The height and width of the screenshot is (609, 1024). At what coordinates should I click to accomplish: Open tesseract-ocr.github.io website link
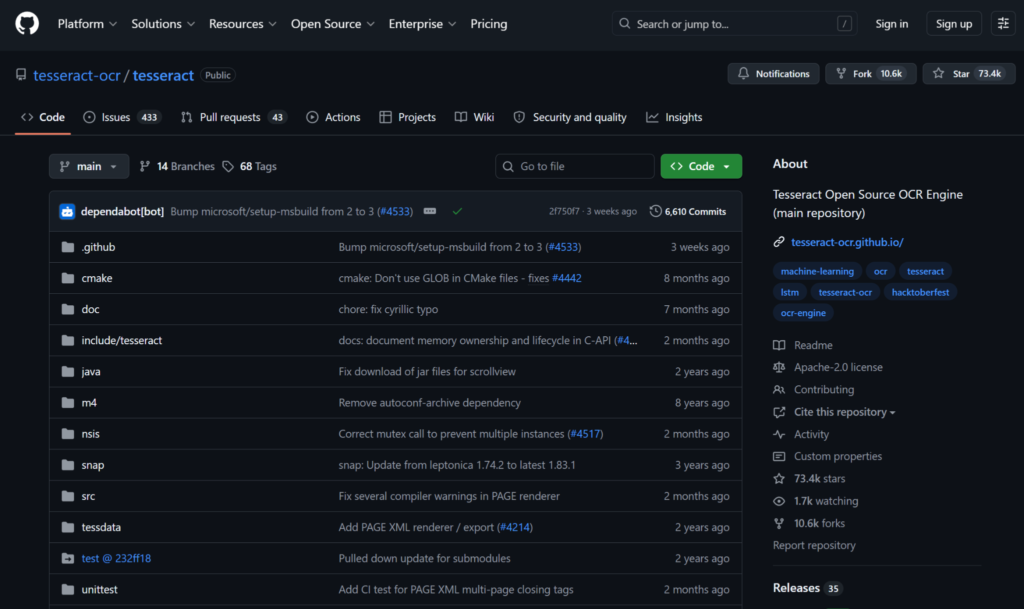tap(846, 242)
